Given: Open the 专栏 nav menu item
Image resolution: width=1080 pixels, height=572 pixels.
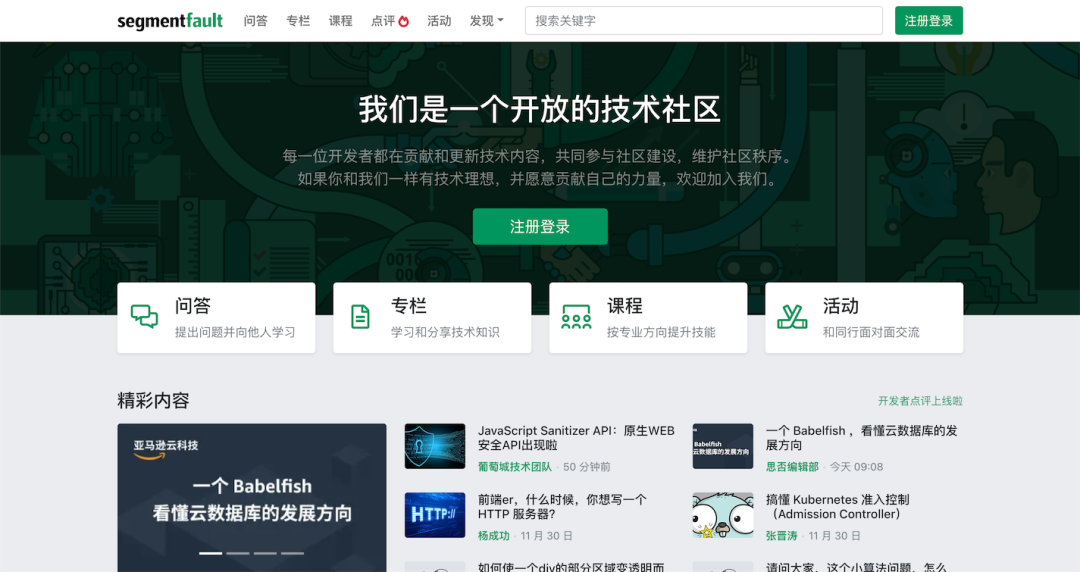Looking at the screenshot, I should point(298,21).
